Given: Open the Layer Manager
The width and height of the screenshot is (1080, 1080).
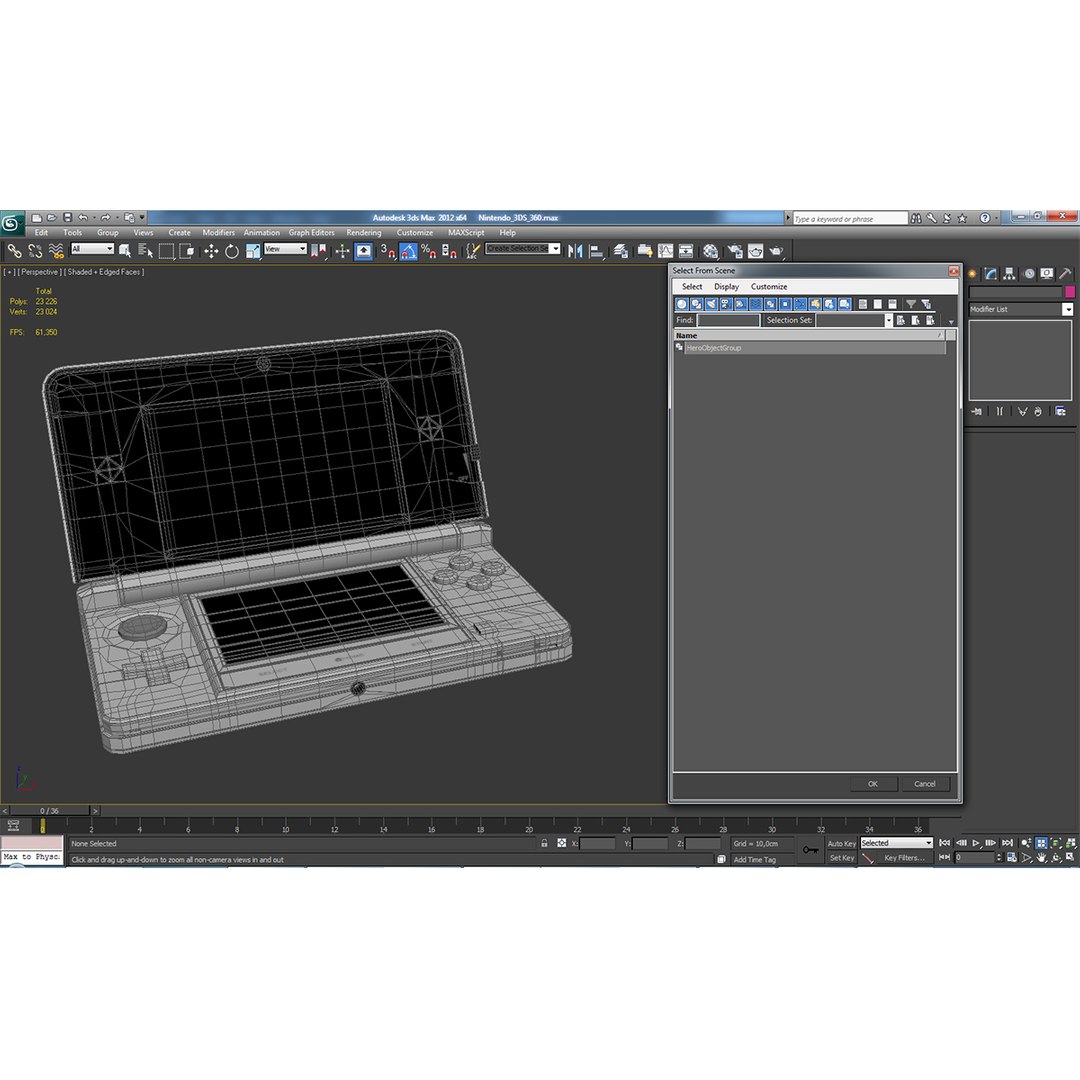Looking at the screenshot, I should (x=621, y=251).
